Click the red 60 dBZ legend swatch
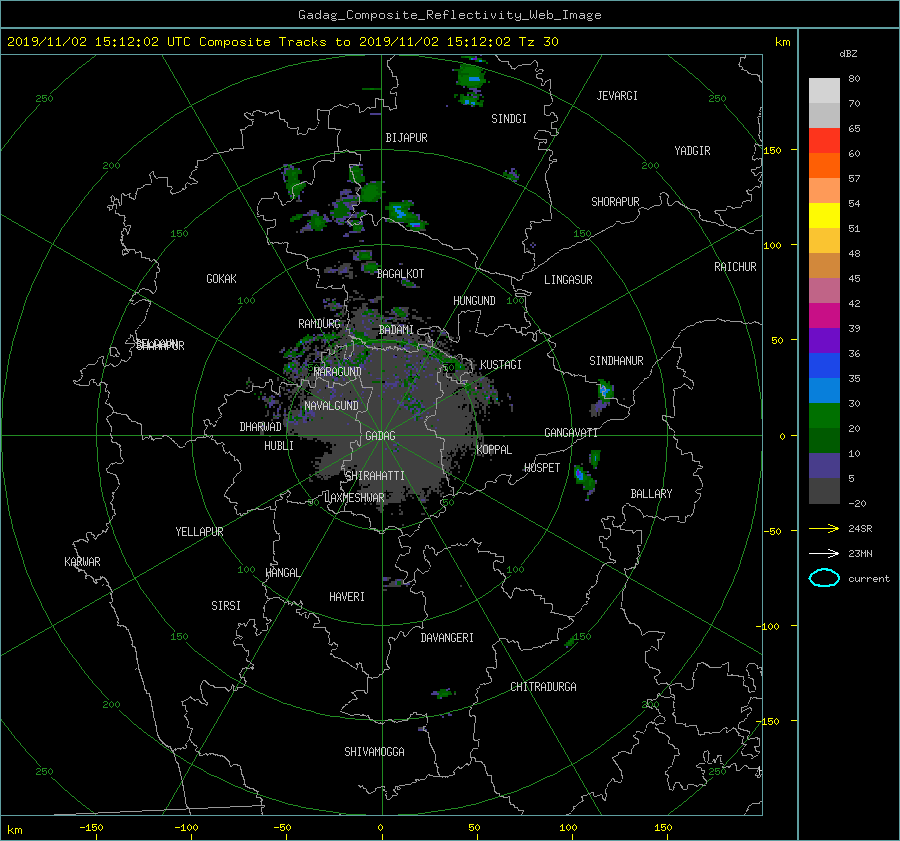 824,140
